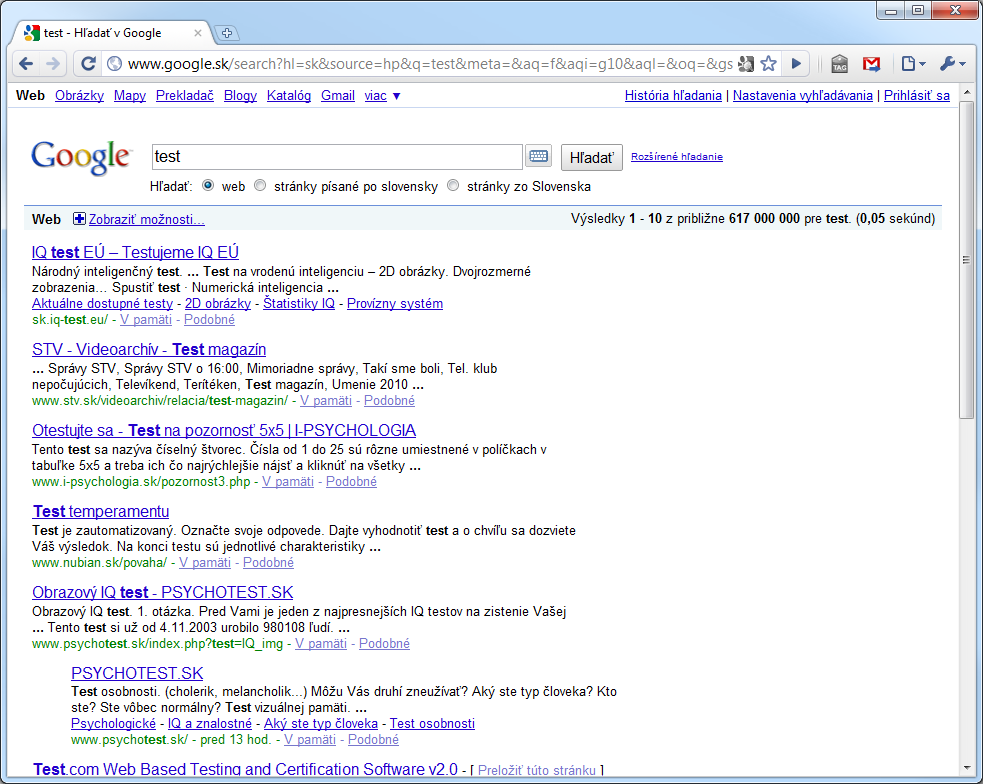
Task: Open the Gmail send extension icon
Action: [871, 63]
